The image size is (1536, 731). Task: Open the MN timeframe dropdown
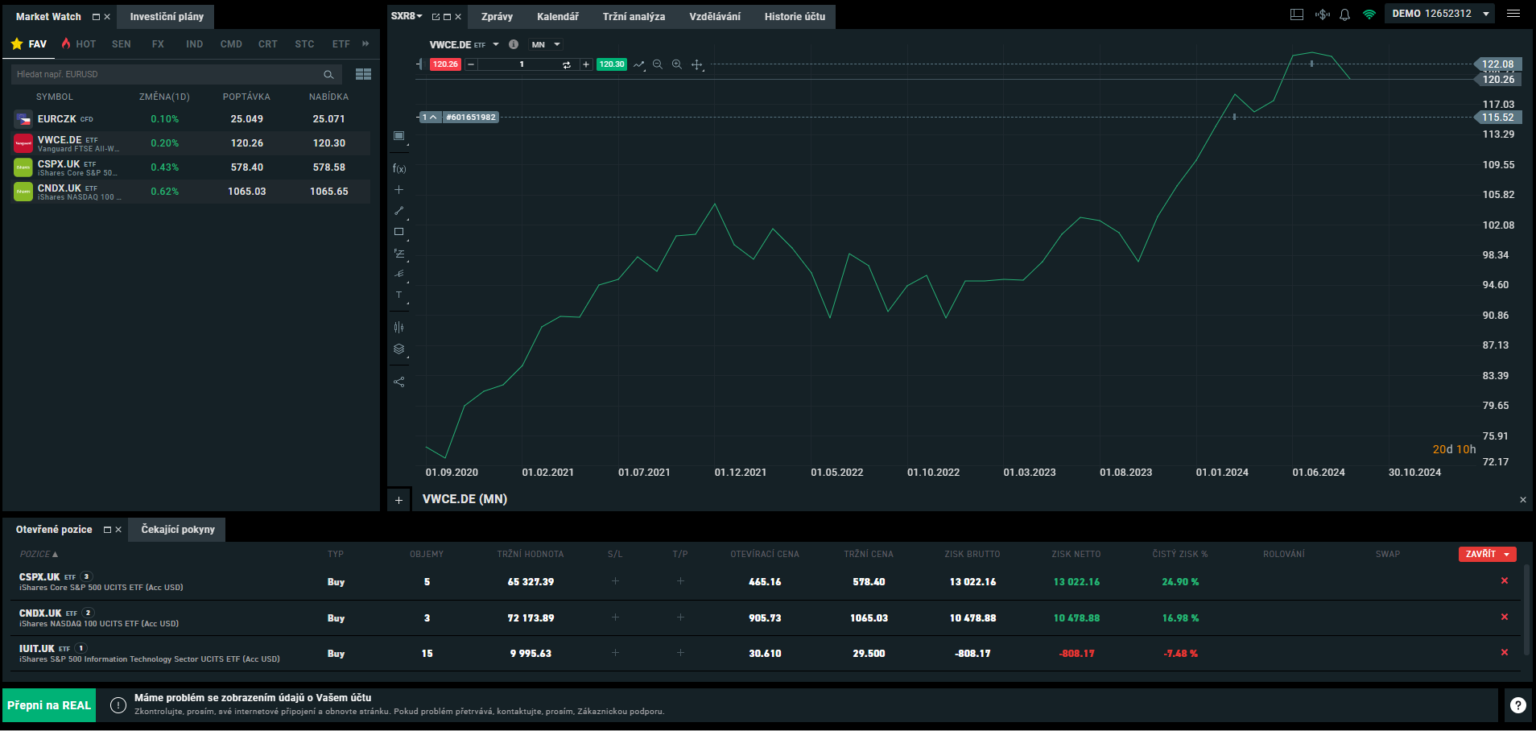544,44
